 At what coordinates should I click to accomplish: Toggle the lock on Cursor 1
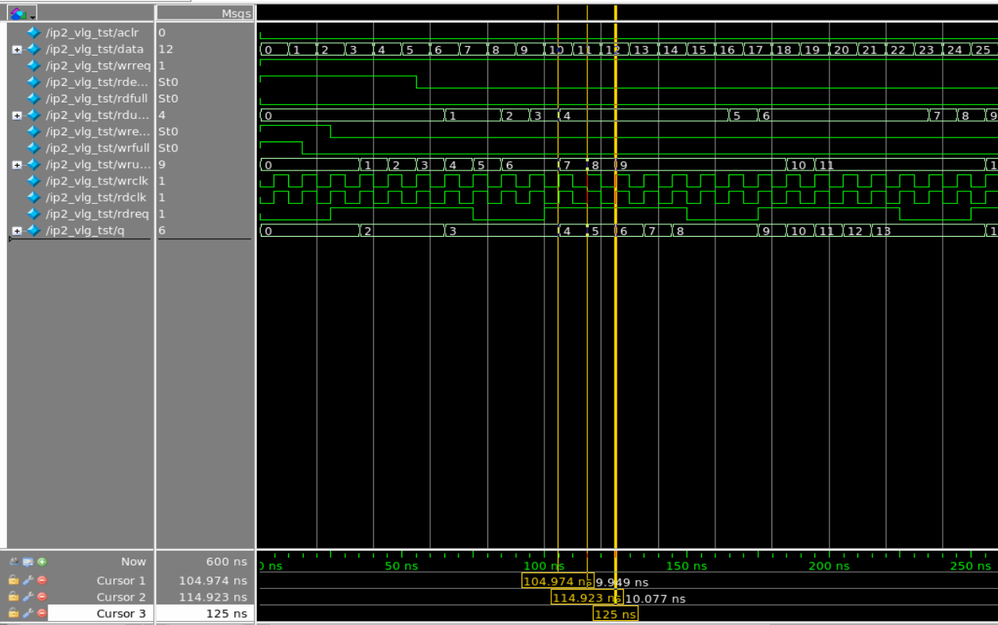(14, 580)
